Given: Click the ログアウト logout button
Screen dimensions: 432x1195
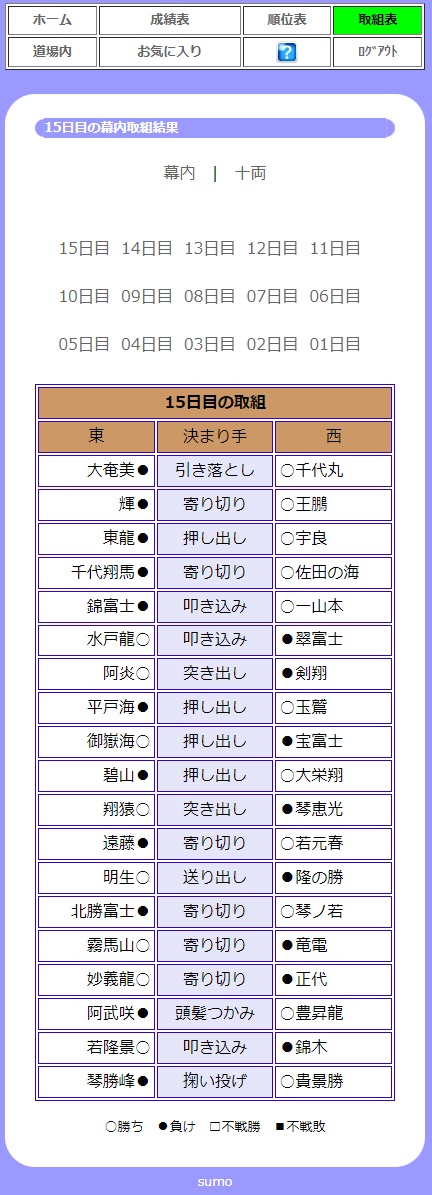Looking at the screenshot, I should (377, 53).
